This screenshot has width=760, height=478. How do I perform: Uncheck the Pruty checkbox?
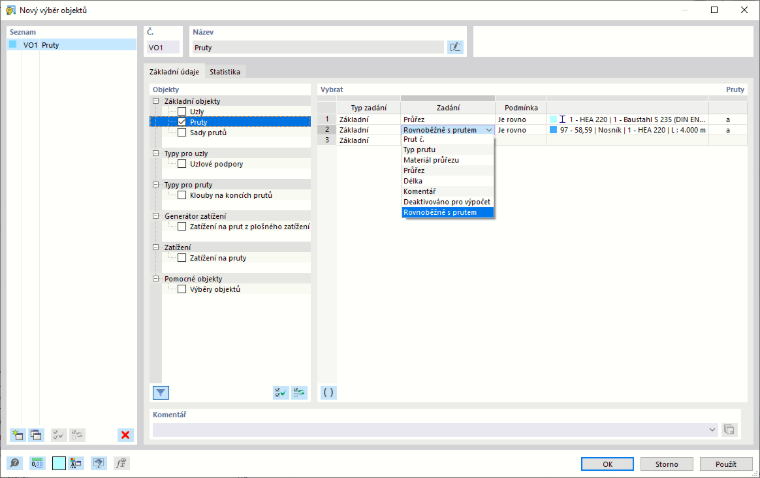(182, 122)
